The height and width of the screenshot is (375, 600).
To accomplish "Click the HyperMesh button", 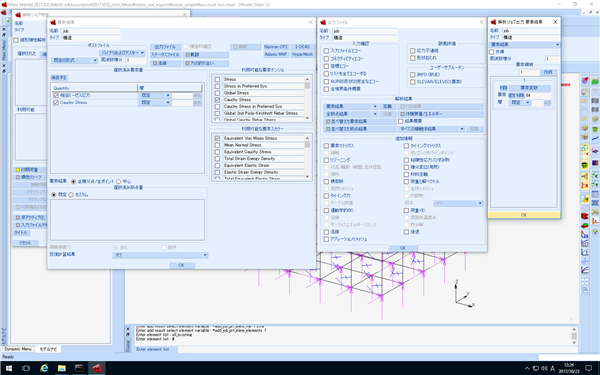I will click(303, 54).
